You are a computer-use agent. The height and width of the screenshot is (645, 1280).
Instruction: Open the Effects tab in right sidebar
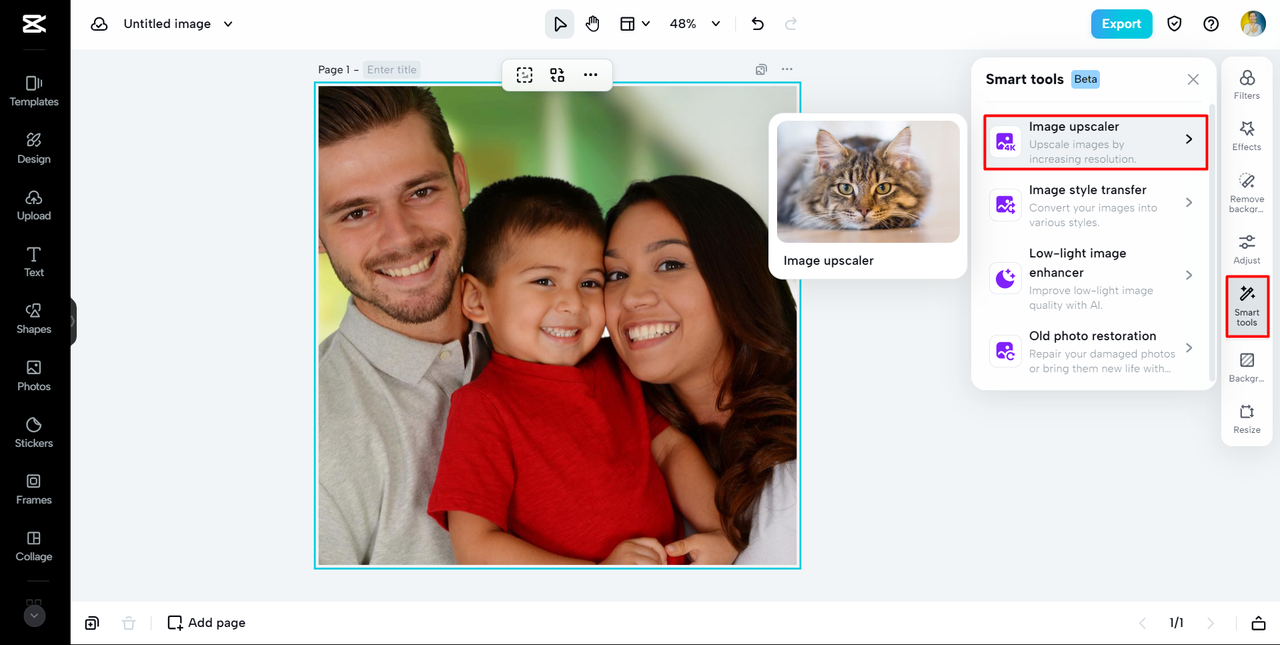(1247, 135)
